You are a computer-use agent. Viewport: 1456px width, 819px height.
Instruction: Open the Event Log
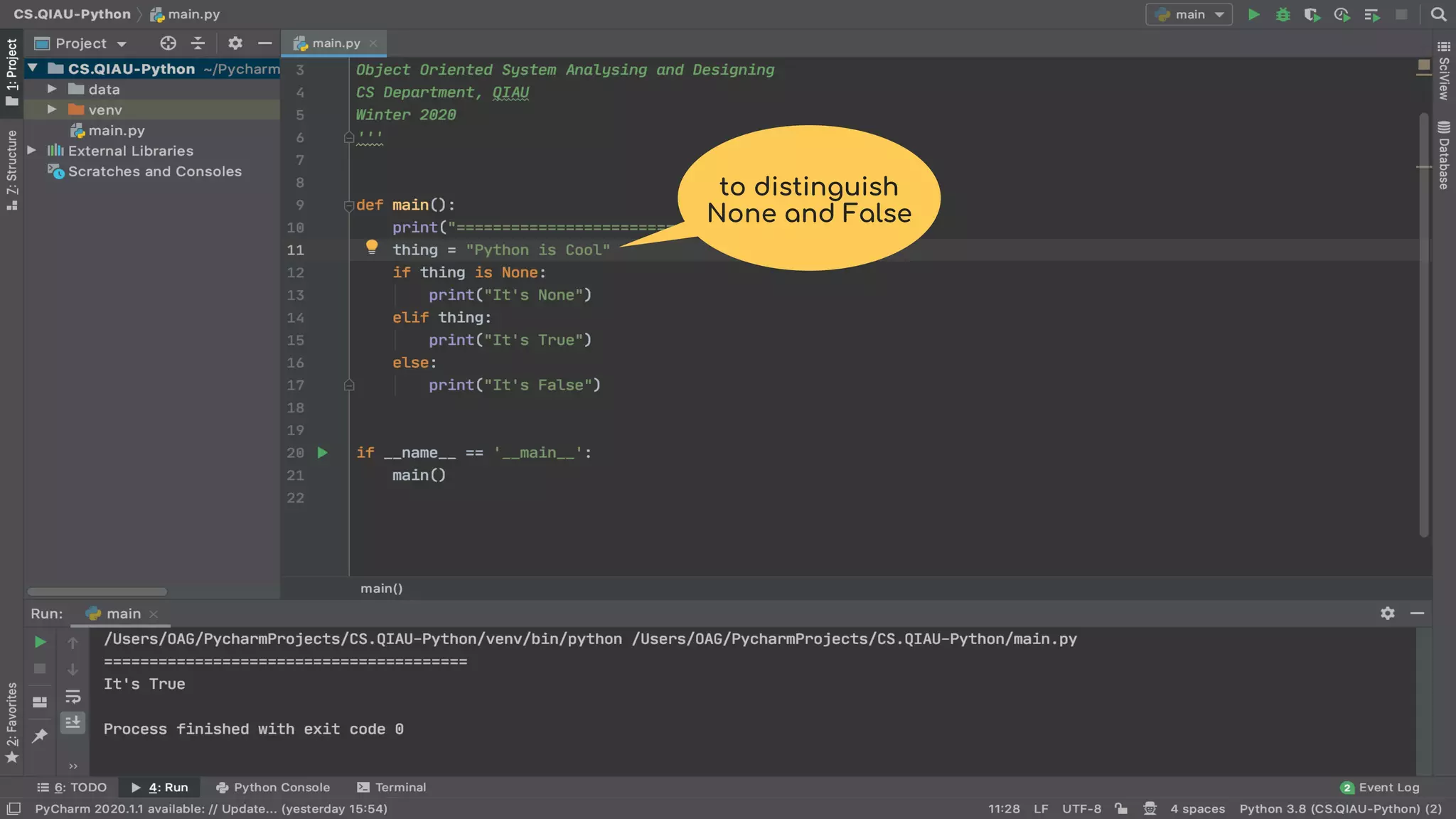pos(1380,787)
